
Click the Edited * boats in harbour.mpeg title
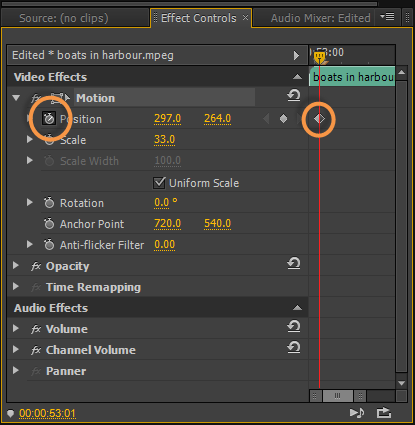(93, 55)
